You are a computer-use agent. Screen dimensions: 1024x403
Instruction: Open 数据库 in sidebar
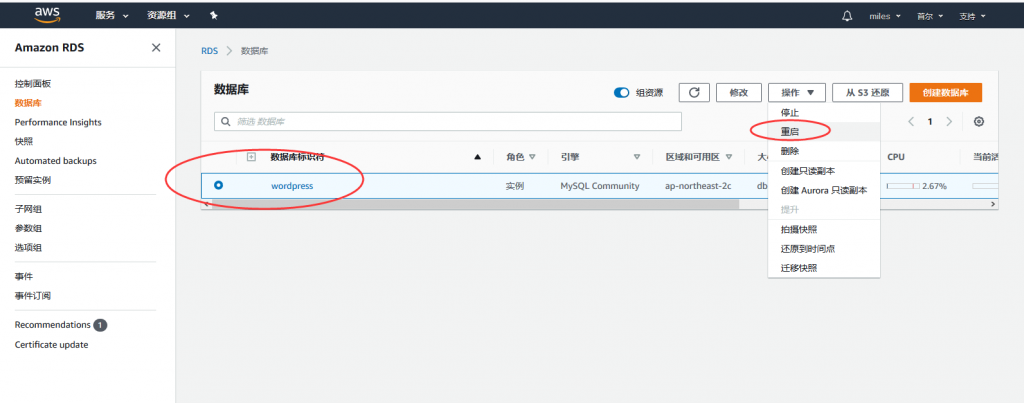coord(28,103)
